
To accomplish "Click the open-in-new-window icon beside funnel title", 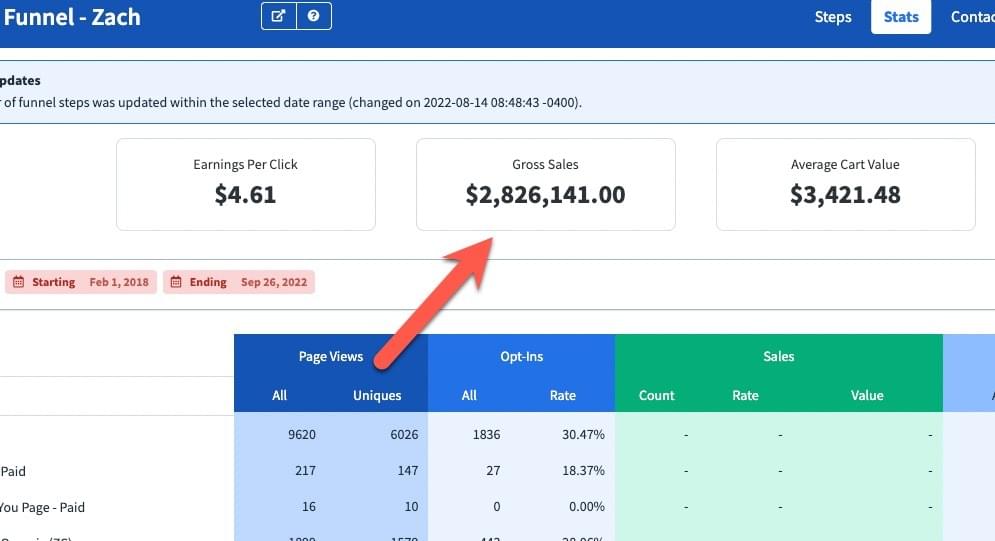I will coord(279,17).
